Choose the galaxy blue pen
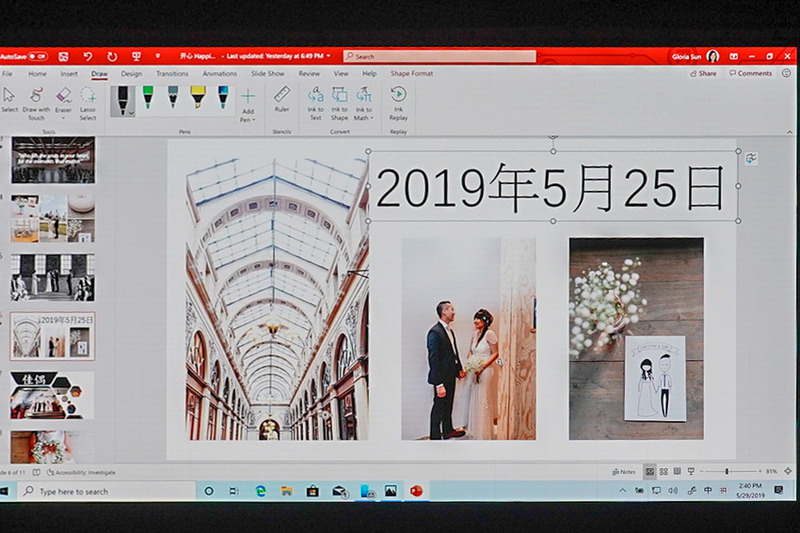The width and height of the screenshot is (800, 533). tap(223, 97)
